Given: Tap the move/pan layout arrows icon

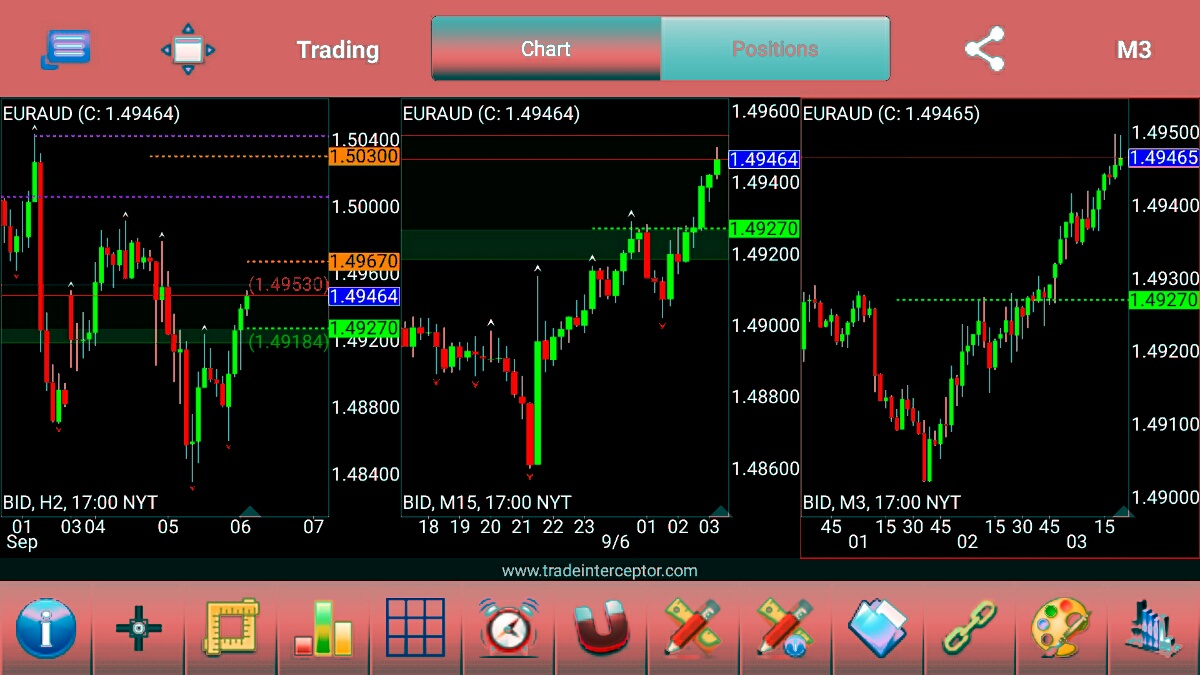Looking at the screenshot, I should [188, 49].
